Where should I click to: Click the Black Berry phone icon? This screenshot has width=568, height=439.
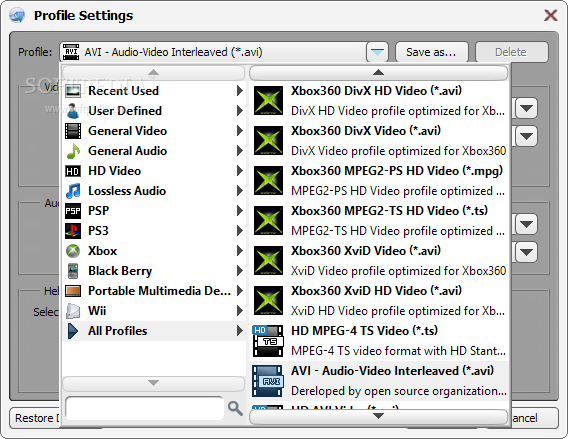73,271
